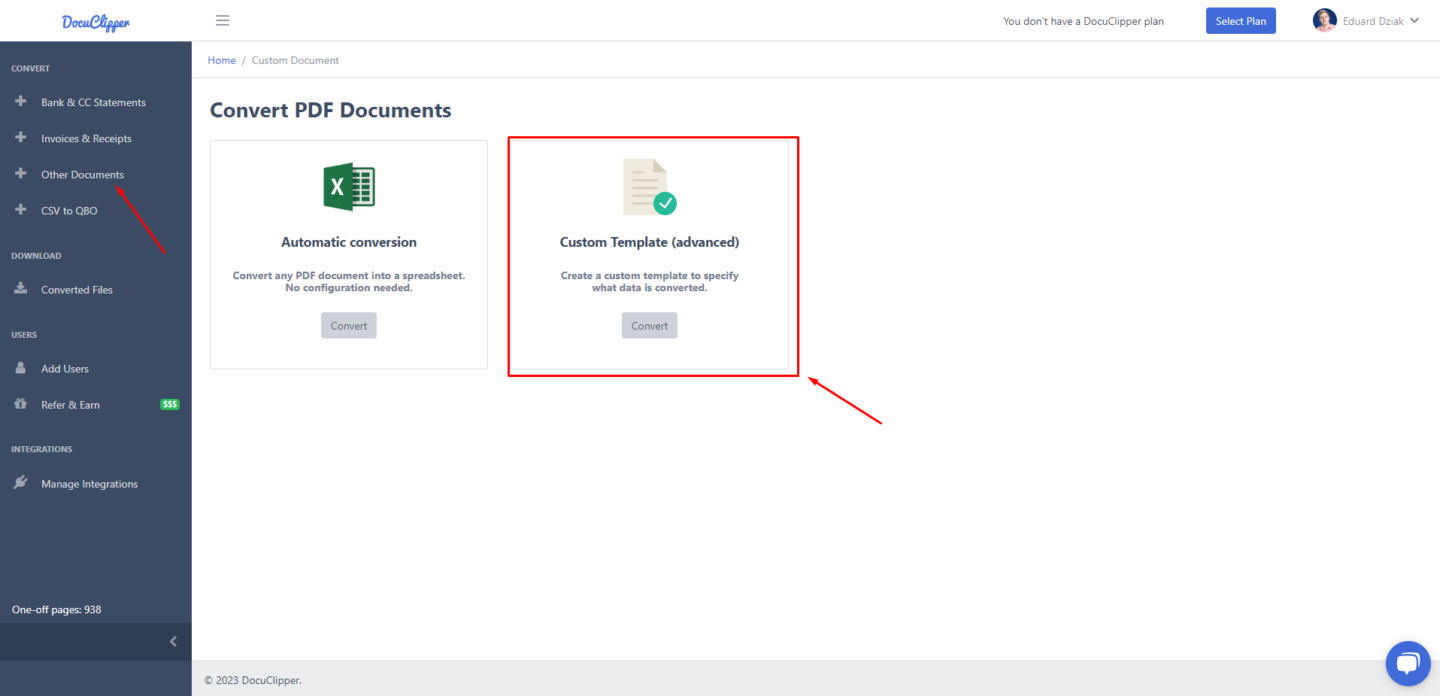This screenshot has height=696, width=1440.
Task: Click the Automatic conversion title
Action: (349, 242)
